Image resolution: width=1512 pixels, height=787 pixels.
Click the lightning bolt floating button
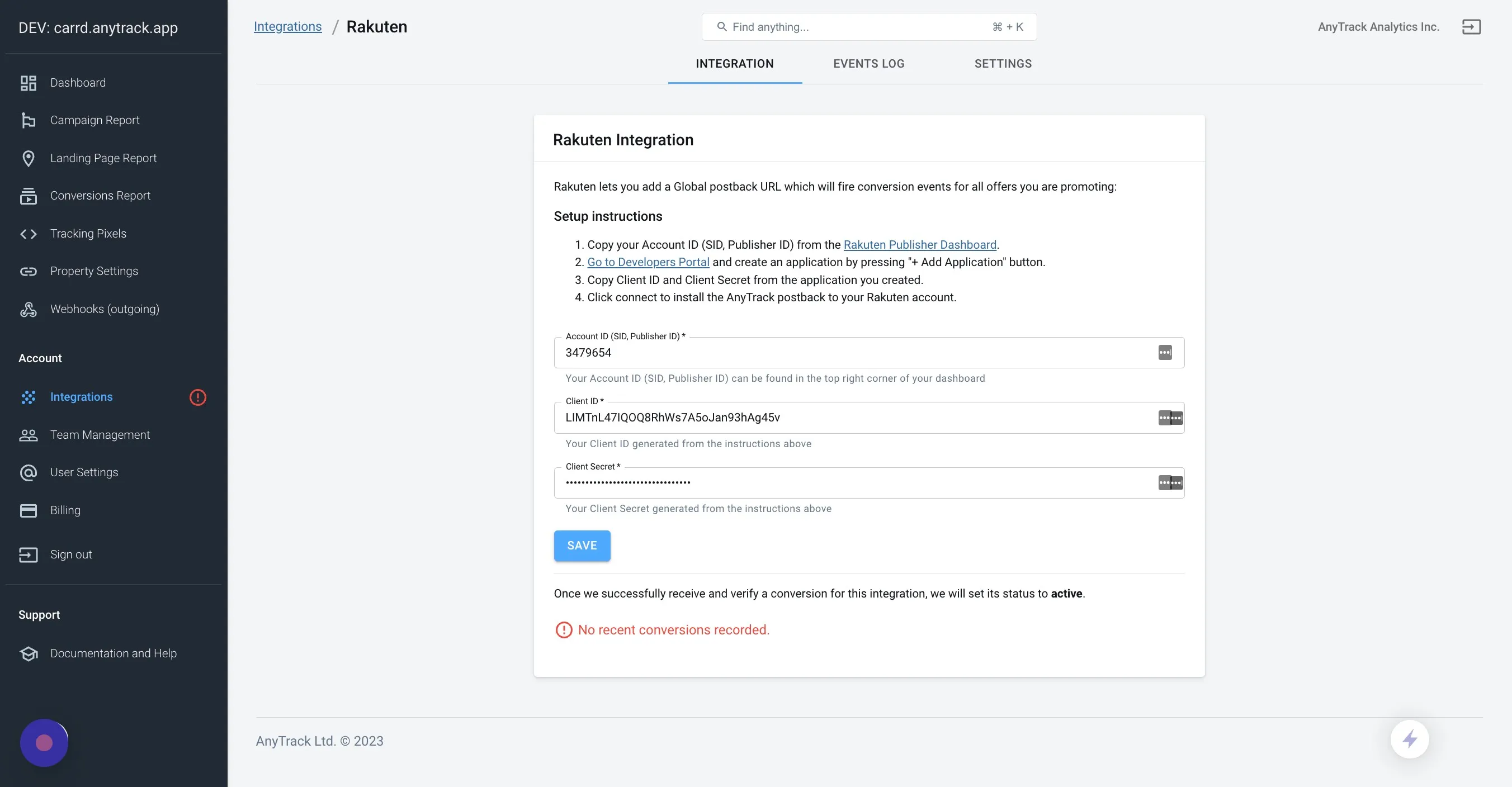[1409, 739]
